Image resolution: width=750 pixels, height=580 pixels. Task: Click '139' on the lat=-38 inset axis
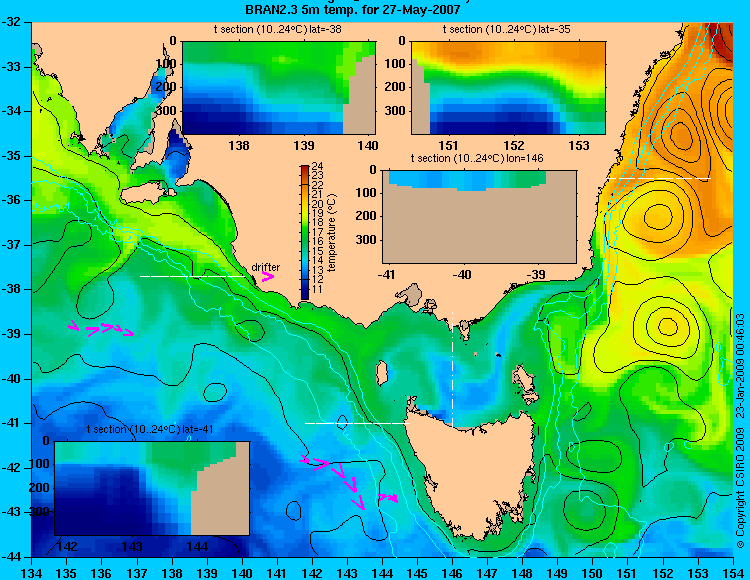point(304,145)
